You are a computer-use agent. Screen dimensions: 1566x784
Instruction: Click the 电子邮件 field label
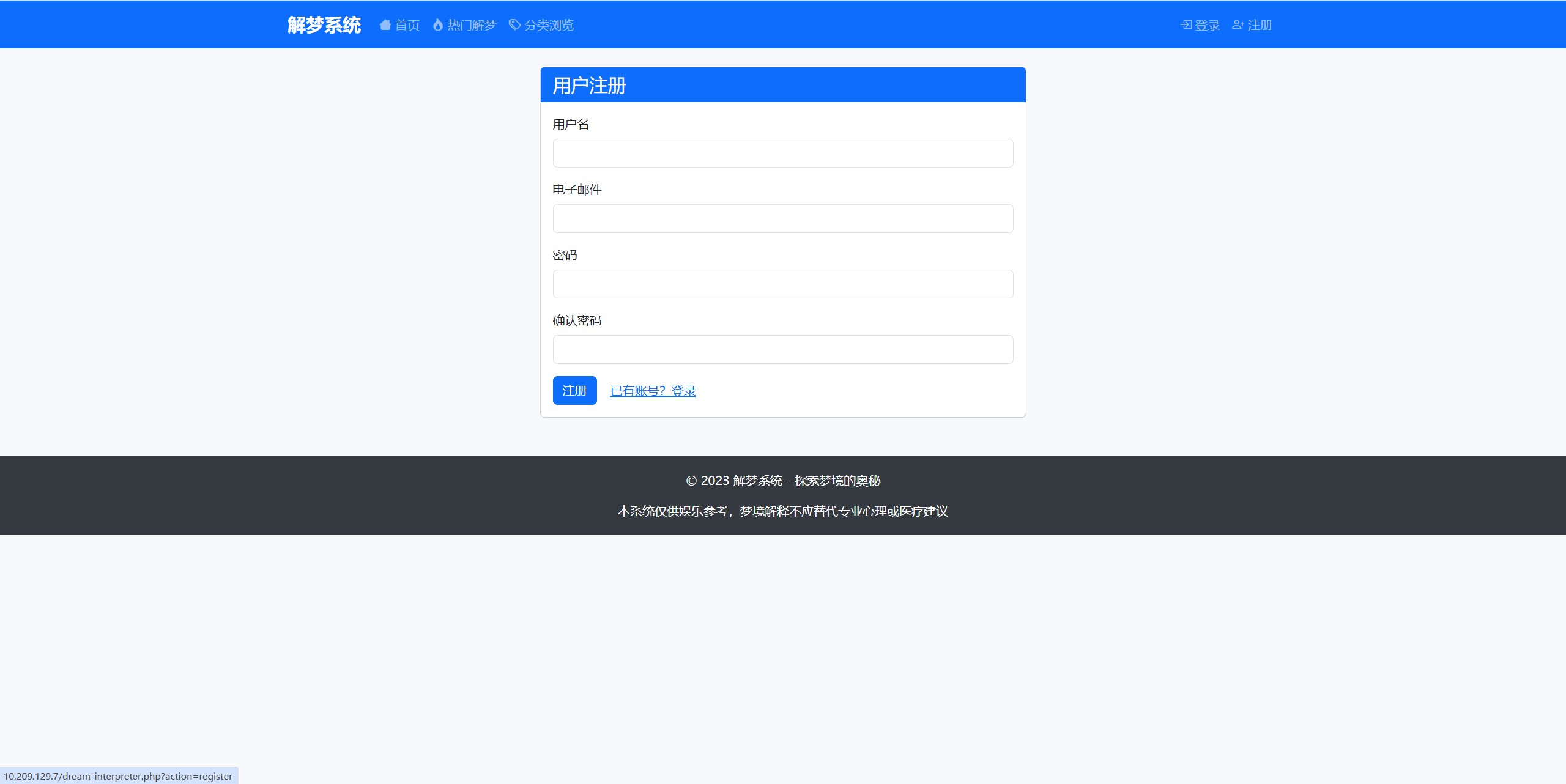click(577, 190)
